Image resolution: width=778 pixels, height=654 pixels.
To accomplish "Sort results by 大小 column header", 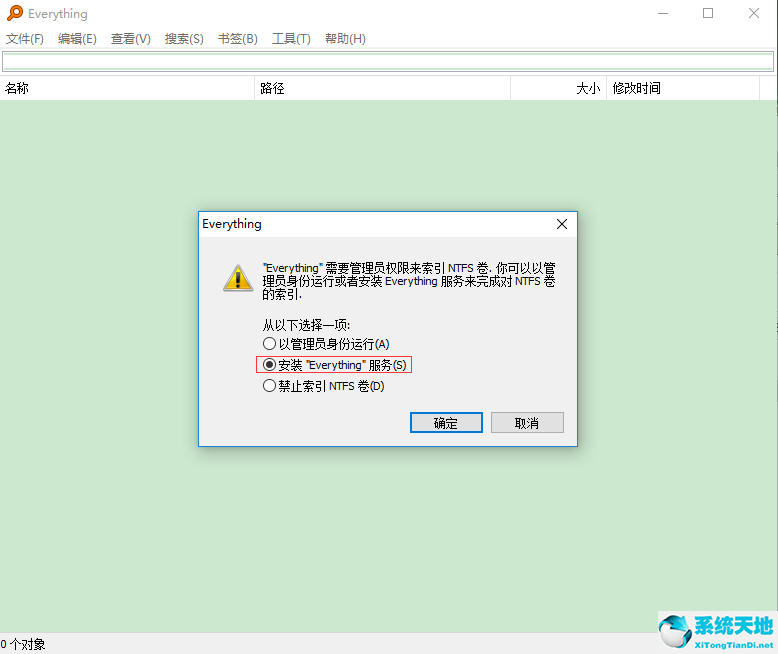I will click(558, 88).
